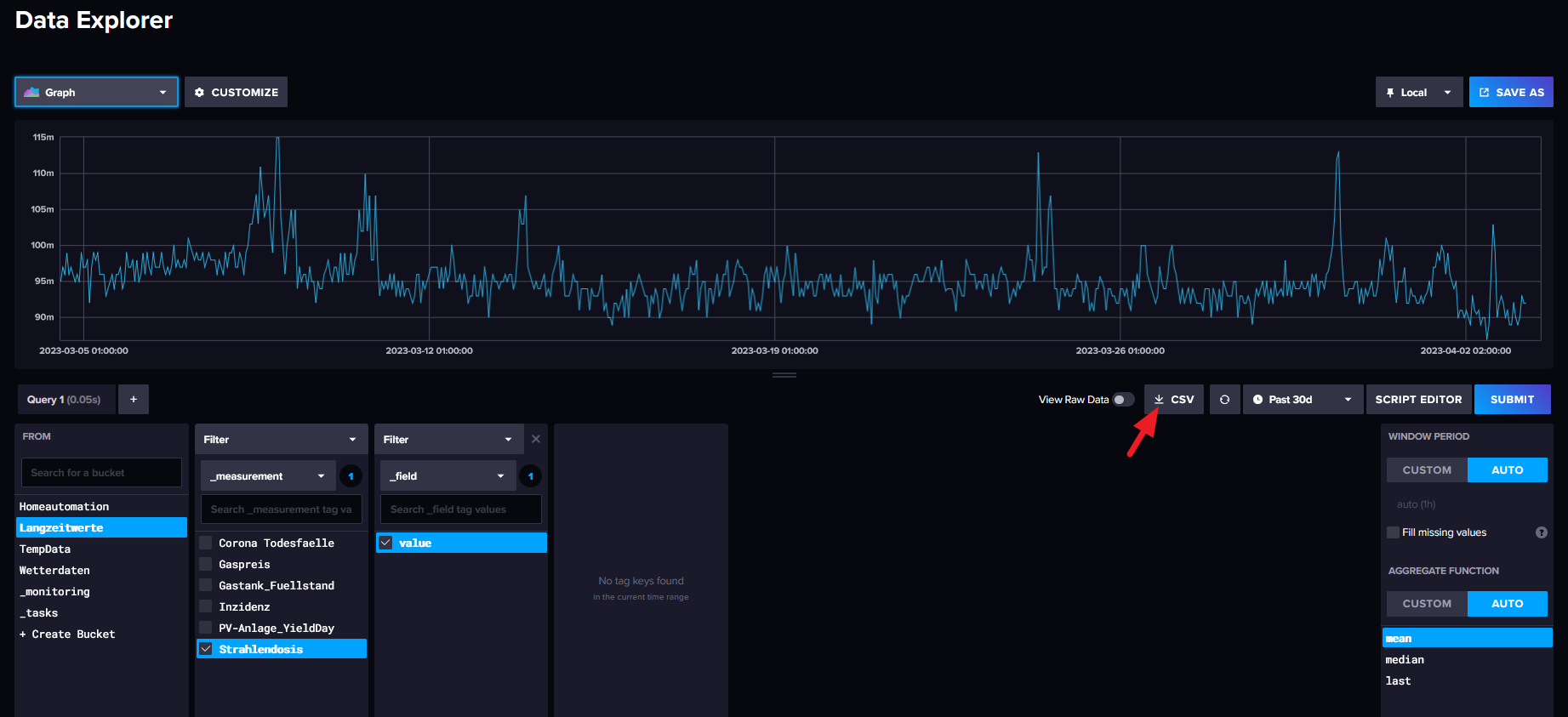Focus the Search for a bucket field

(101, 473)
